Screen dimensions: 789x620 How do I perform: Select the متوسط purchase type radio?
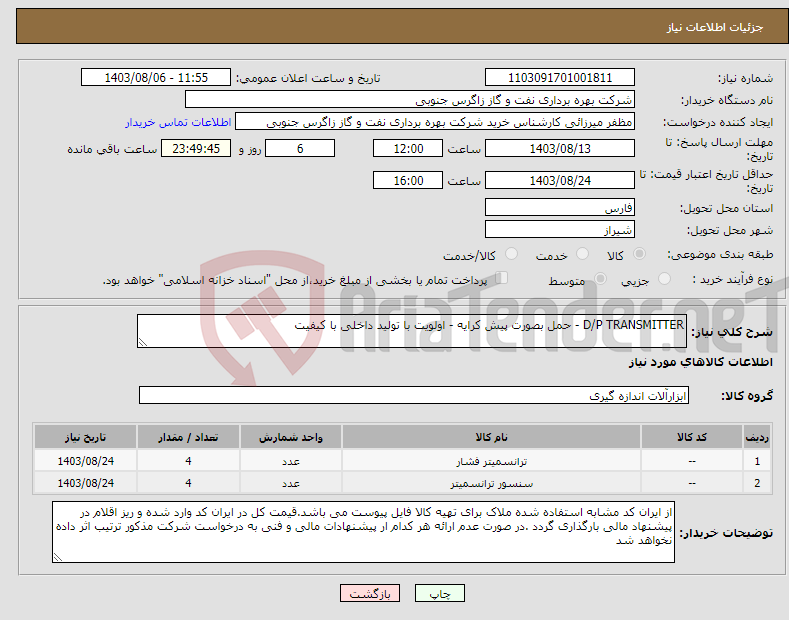(x=600, y=279)
